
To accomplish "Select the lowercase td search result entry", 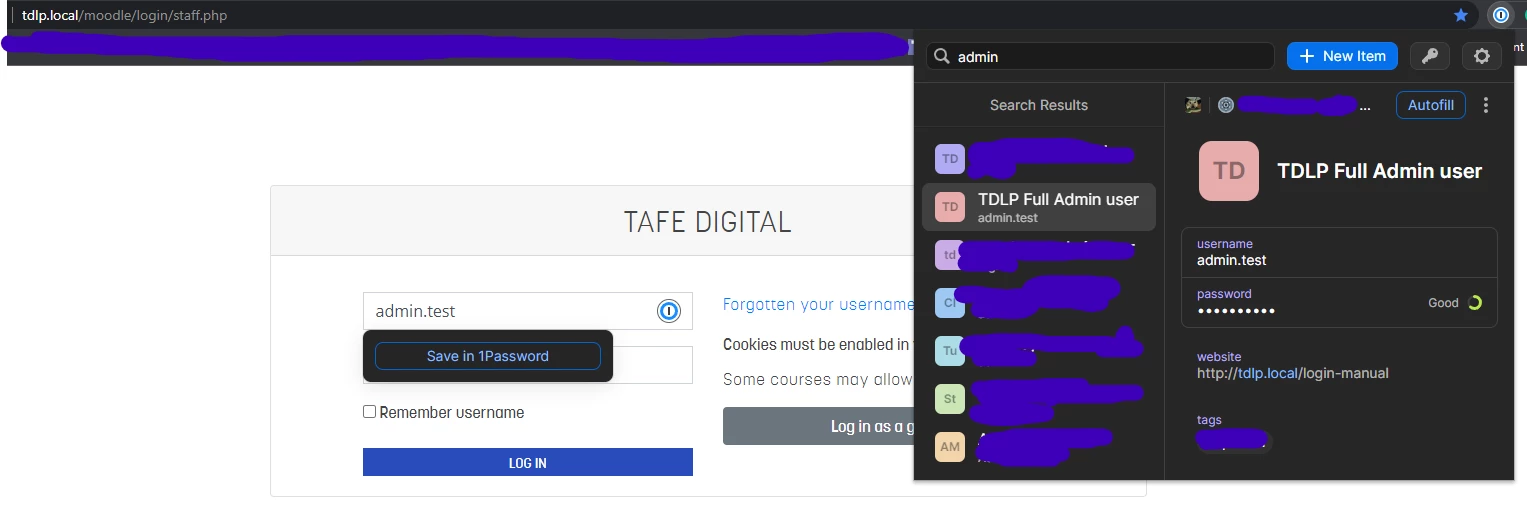I will [1038, 255].
